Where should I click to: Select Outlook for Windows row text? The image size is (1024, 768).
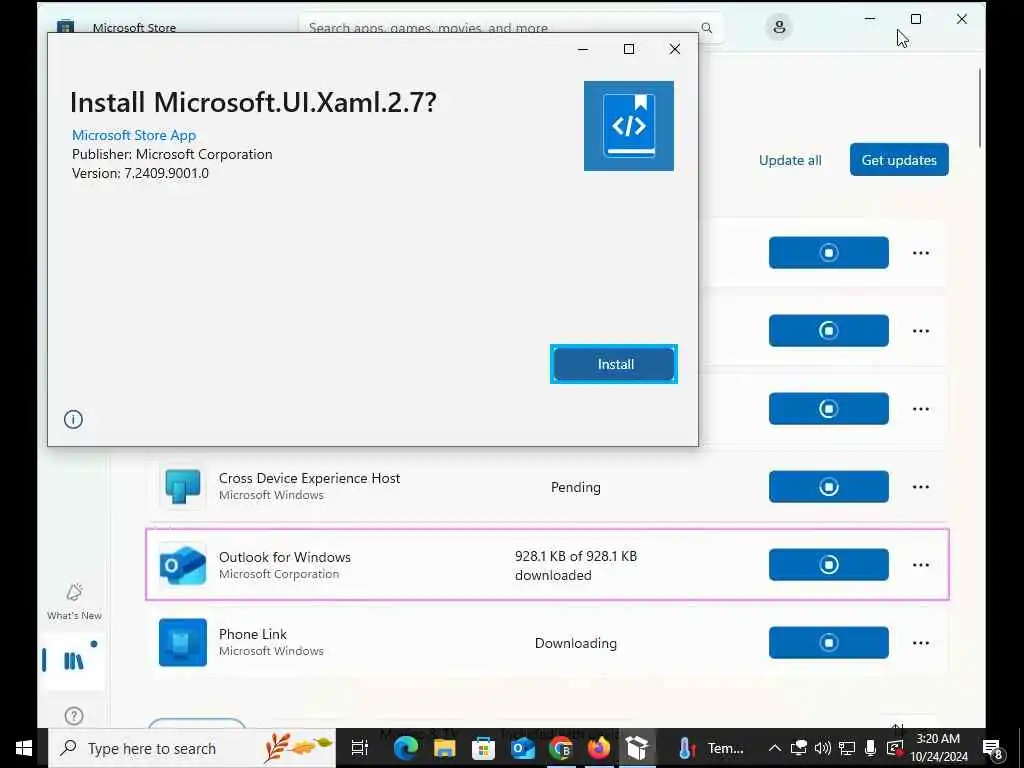285,557
